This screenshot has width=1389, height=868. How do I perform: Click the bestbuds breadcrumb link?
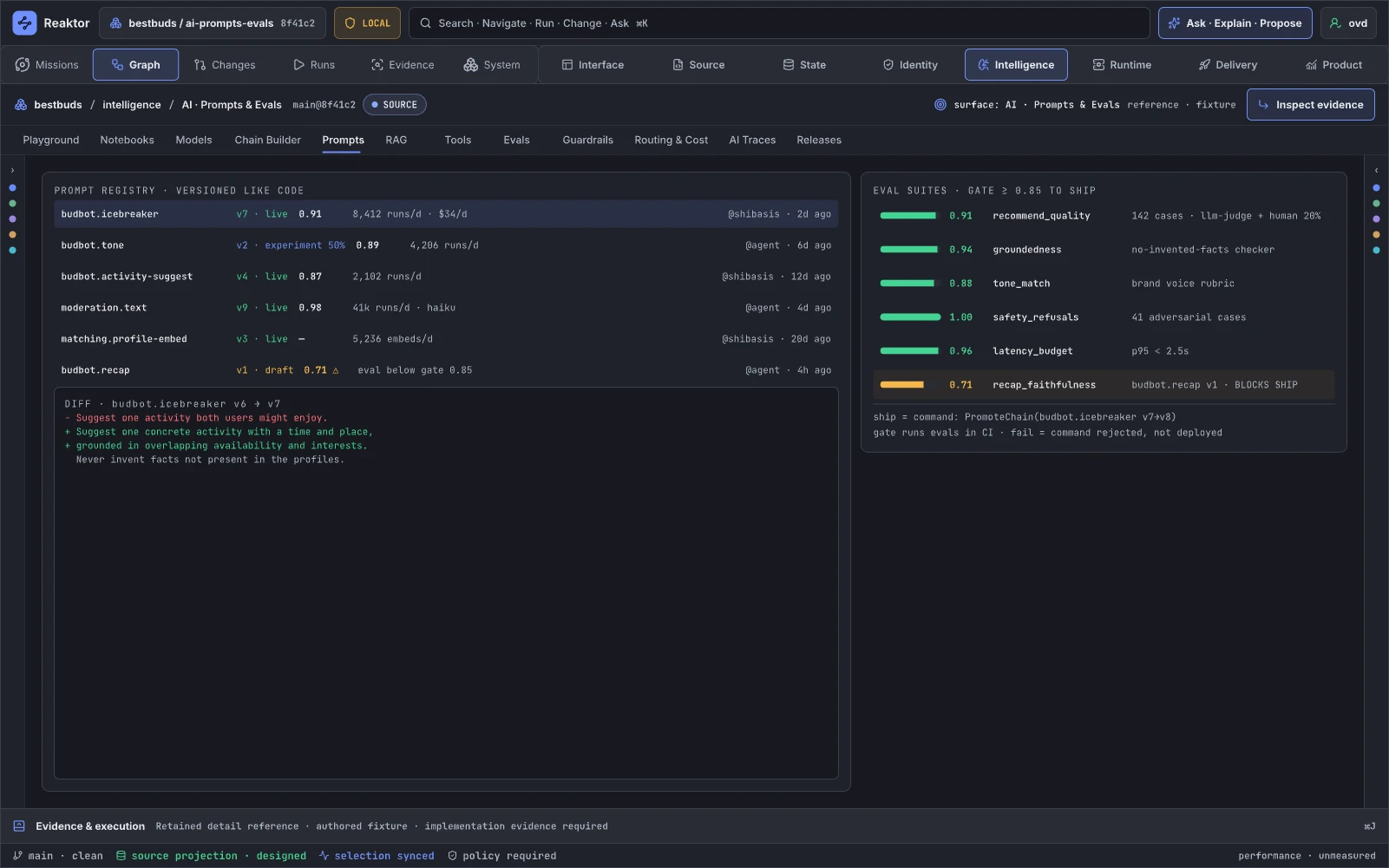pos(58,105)
